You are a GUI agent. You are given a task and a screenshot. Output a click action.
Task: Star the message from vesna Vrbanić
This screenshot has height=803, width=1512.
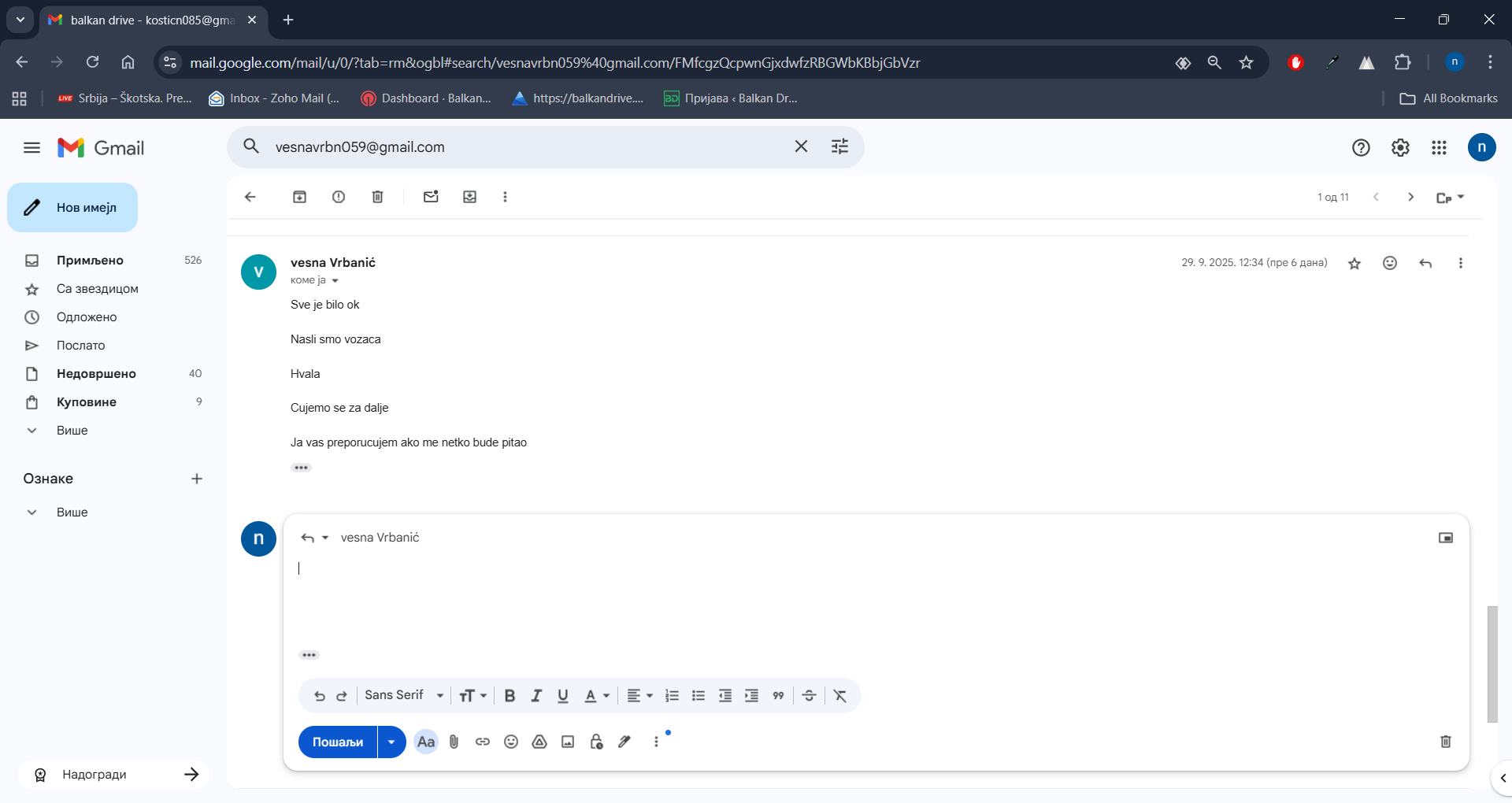pos(1354,264)
